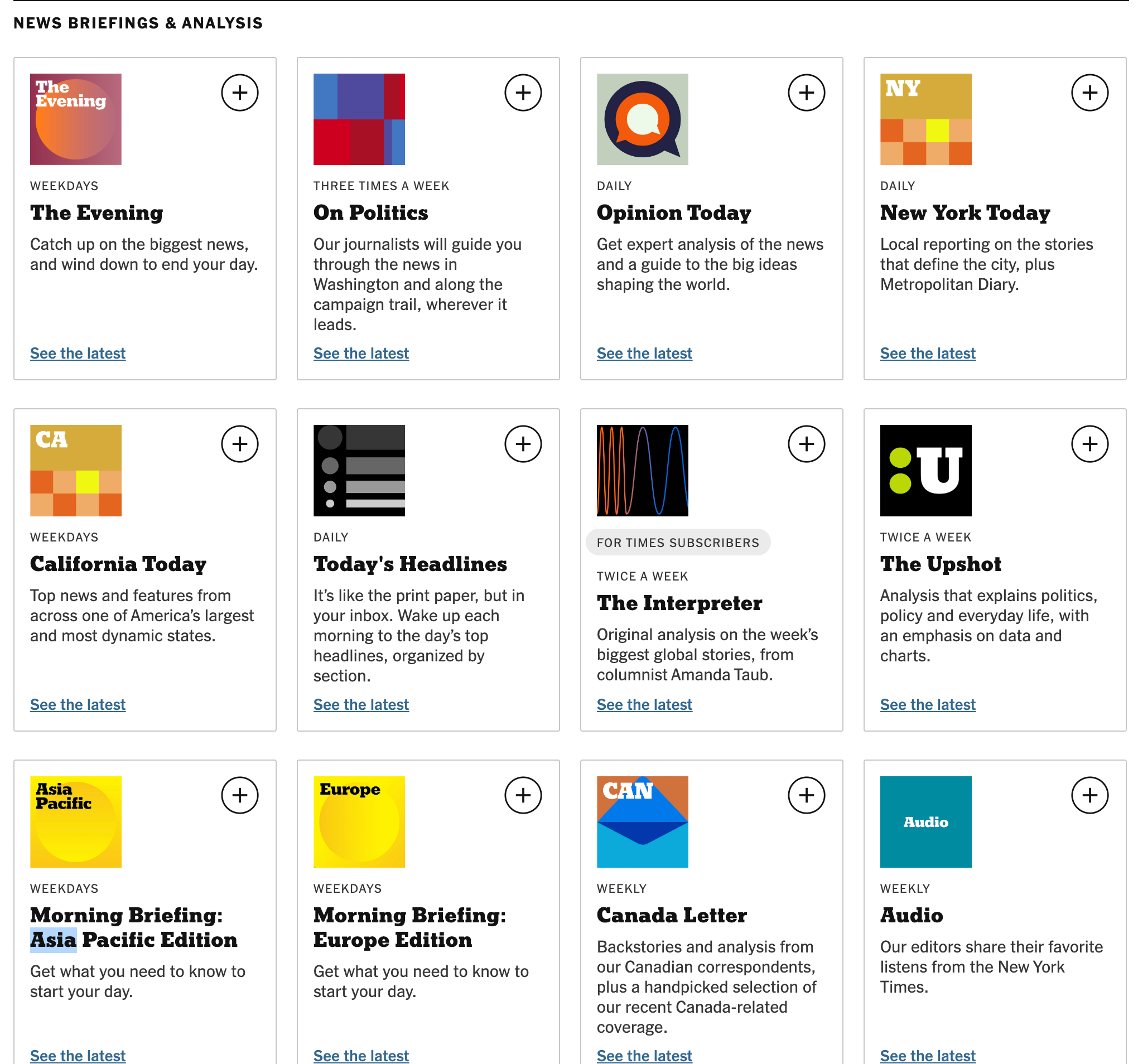
Task: Open See the latest for Today's Headlines
Action: 361,705
